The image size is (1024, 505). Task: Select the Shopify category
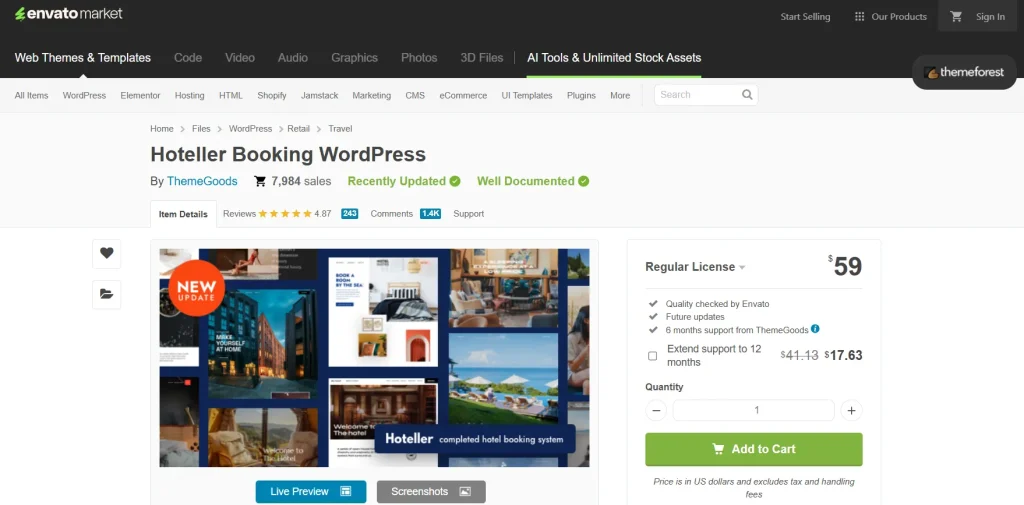coord(272,95)
